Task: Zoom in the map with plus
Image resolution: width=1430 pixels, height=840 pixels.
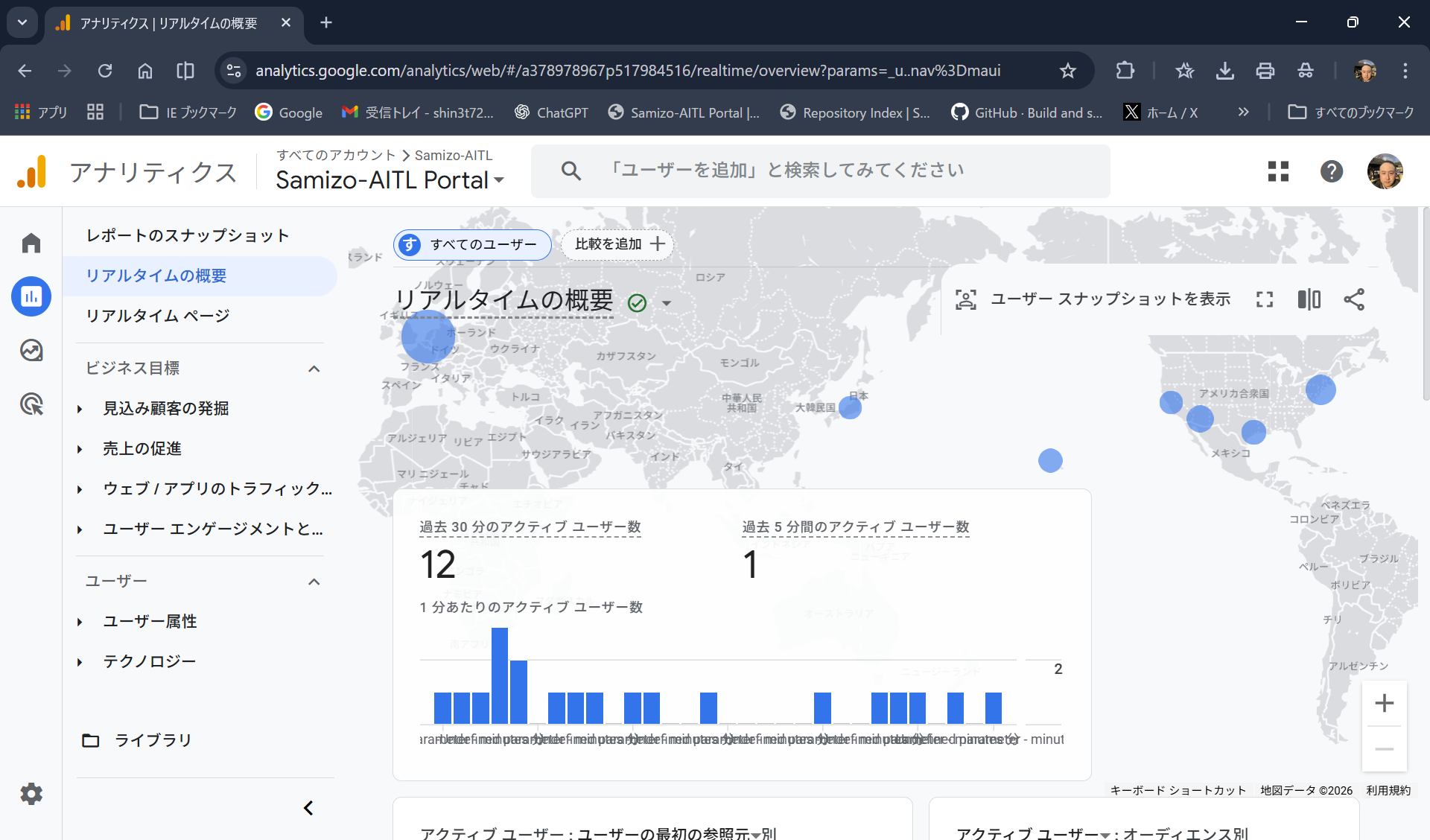Action: pos(1384,703)
